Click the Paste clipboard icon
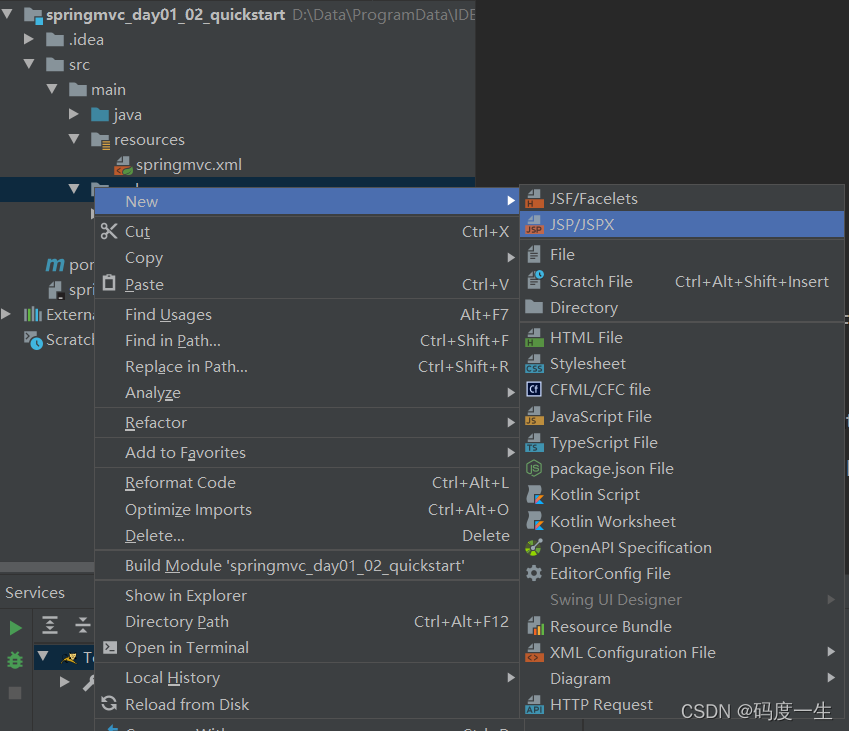The height and width of the screenshot is (731, 849). pyautogui.click(x=109, y=283)
